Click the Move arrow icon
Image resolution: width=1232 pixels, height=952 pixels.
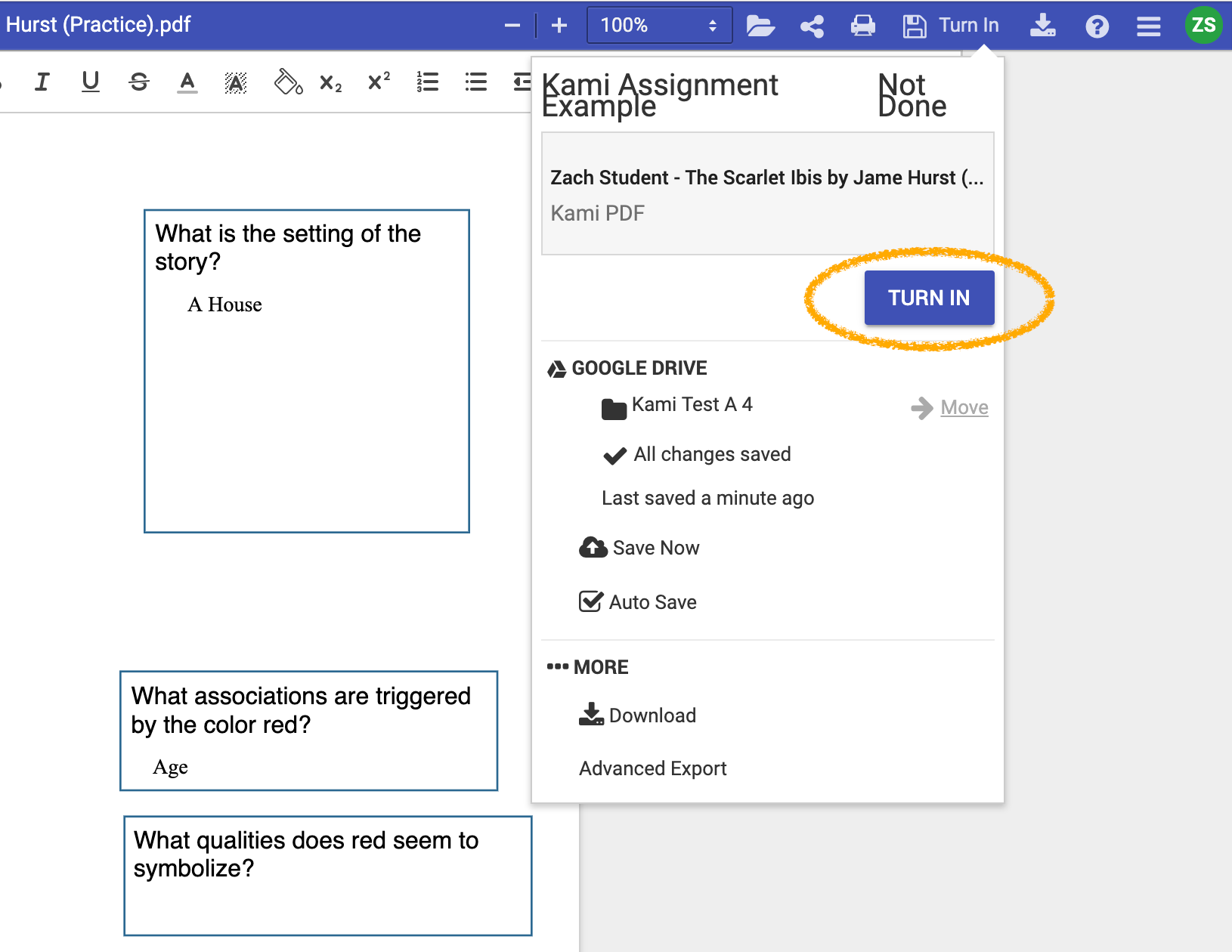[x=922, y=408]
